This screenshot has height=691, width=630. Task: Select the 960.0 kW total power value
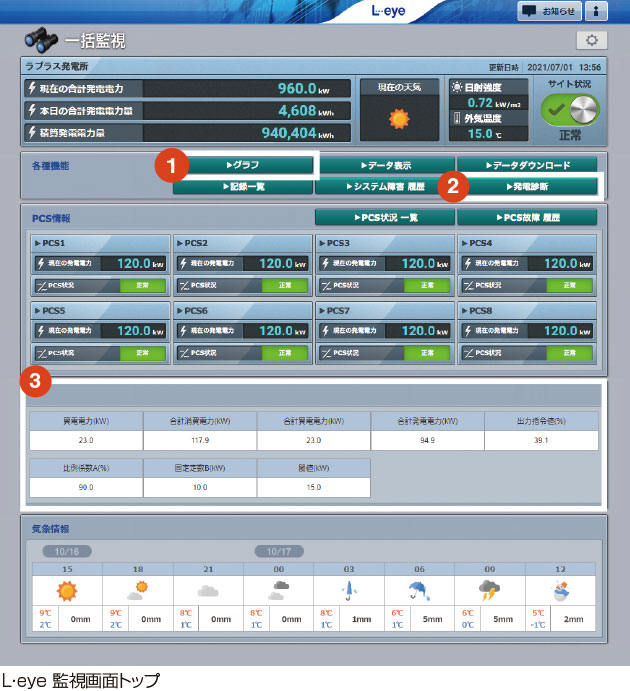pyautogui.click(x=303, y=89)
